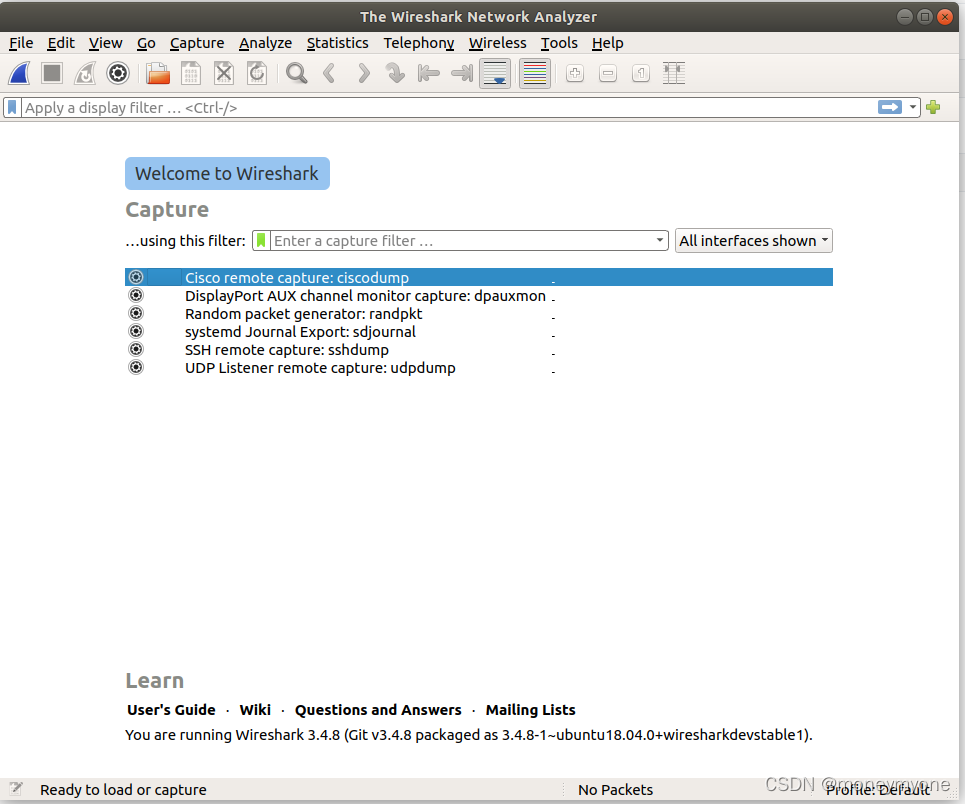The height and width of the screenshot is (804, 965).
Task: Select SSH remote capture: sshdump row
Action: click(479, 349)
